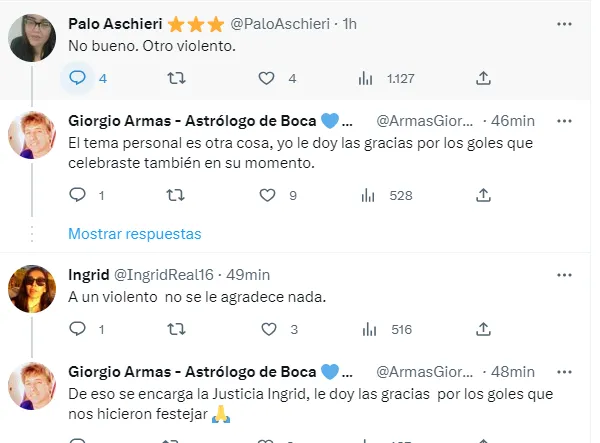Open Palo Aschieri's avatar
Screen dimensions: 600x443
coord(31,37)
